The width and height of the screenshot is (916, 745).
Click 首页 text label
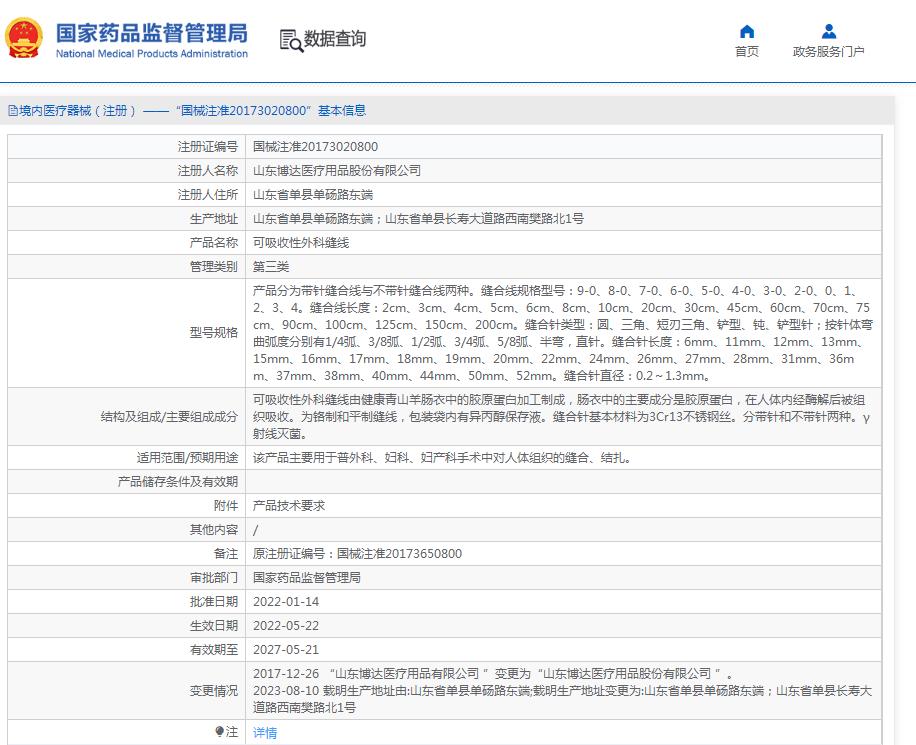[x=747, y=51]
